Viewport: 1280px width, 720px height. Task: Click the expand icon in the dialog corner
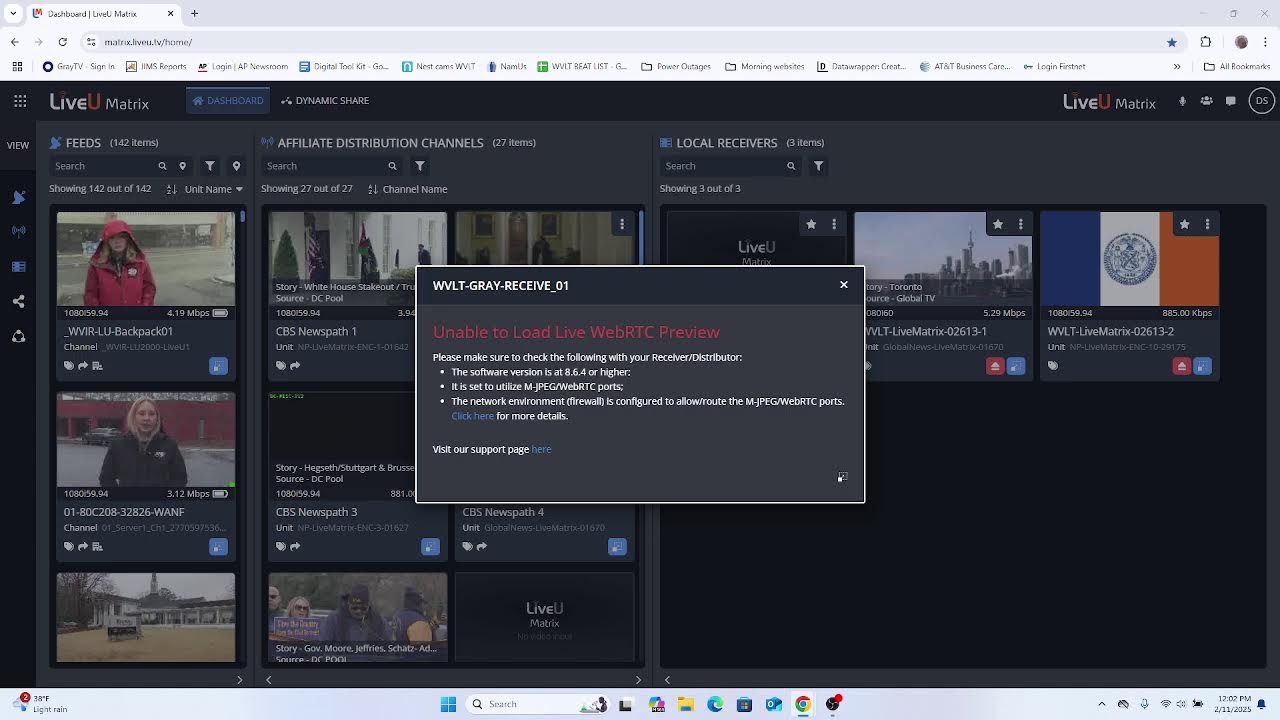[842, 478]
